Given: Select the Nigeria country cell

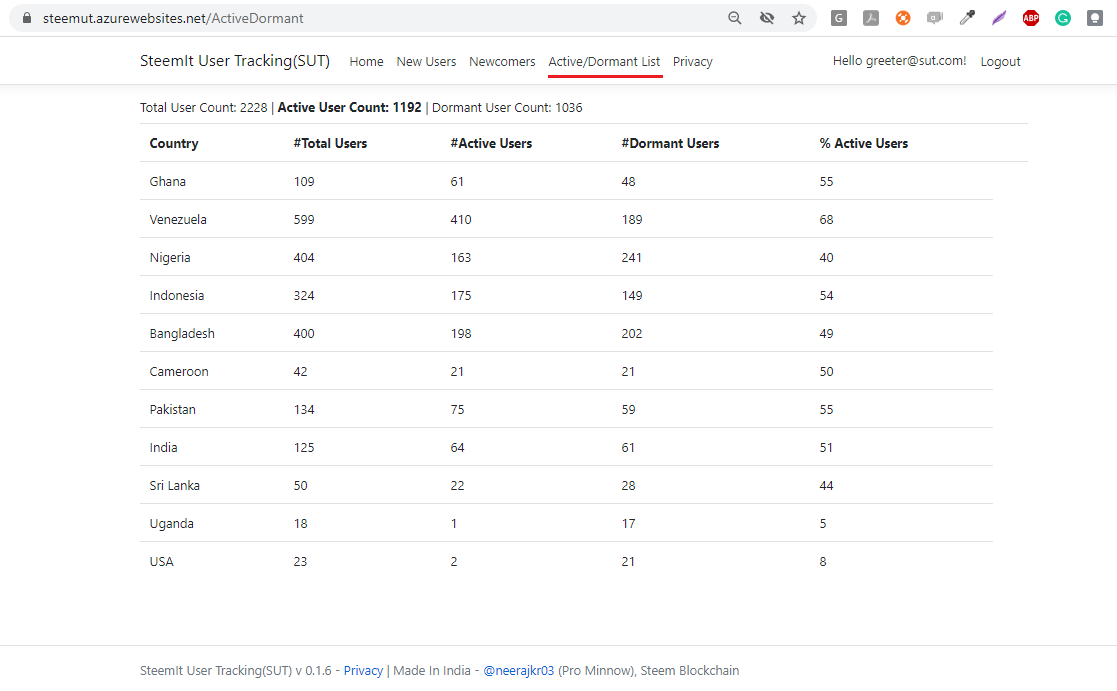Looking at the screenshot, I should [x=170, y=258].
